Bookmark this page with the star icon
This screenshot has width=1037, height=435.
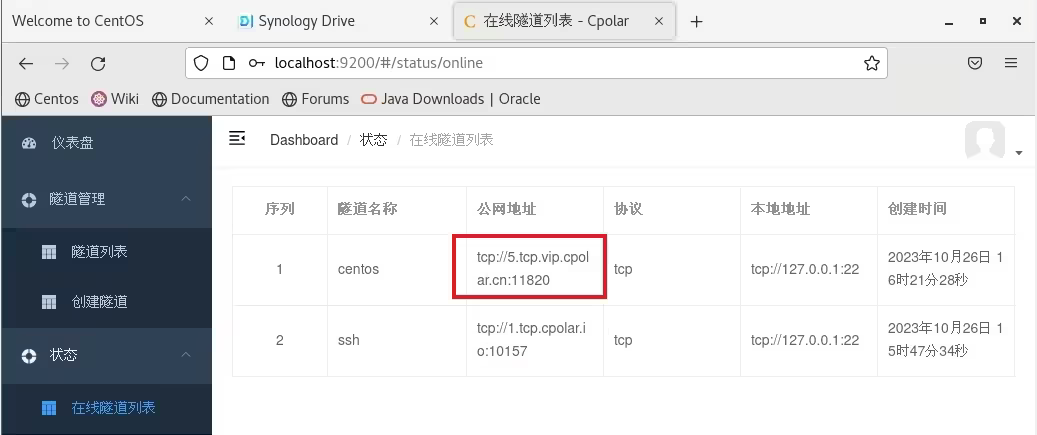[x=872, y=63]
